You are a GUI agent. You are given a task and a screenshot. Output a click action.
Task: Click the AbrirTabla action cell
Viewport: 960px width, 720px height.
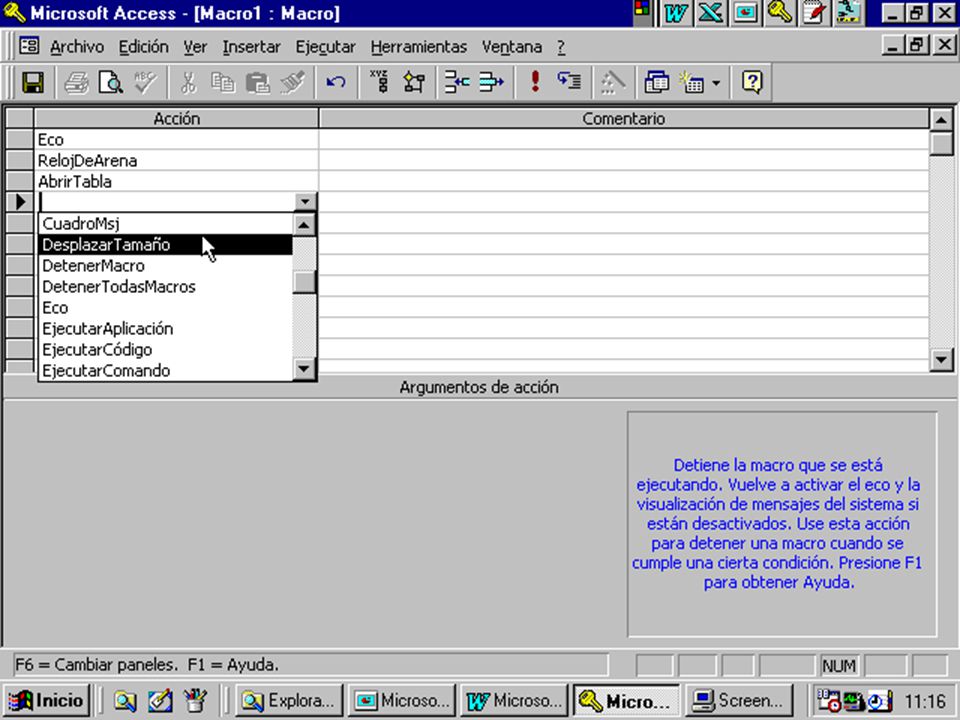(176, 181)
